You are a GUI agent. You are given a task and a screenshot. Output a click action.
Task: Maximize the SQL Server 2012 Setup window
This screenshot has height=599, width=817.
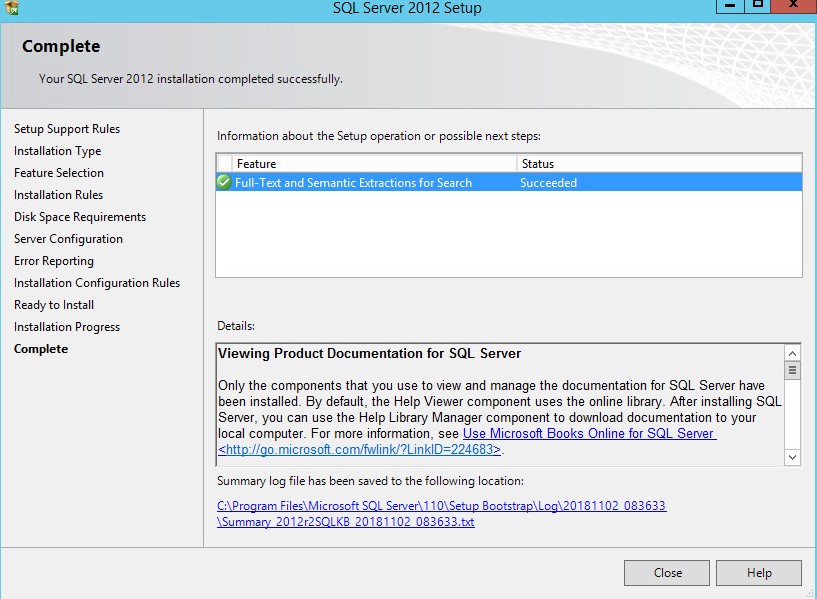coord(758,6)
